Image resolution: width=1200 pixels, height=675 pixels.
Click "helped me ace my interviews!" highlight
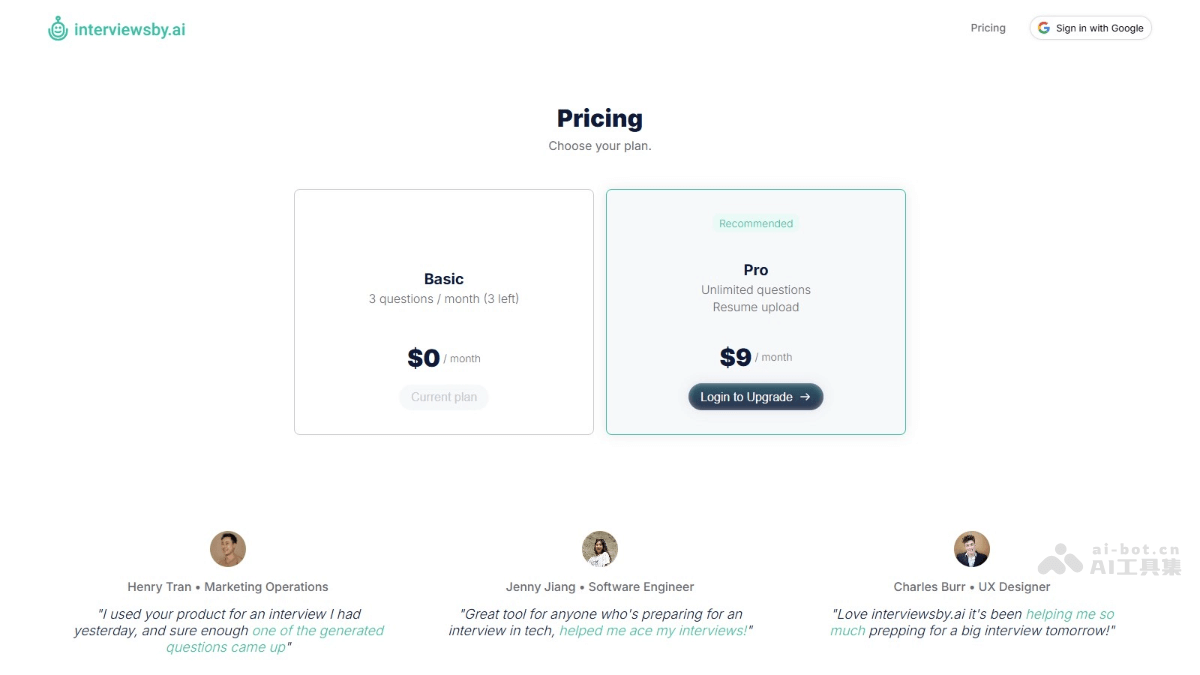[652, 631]
